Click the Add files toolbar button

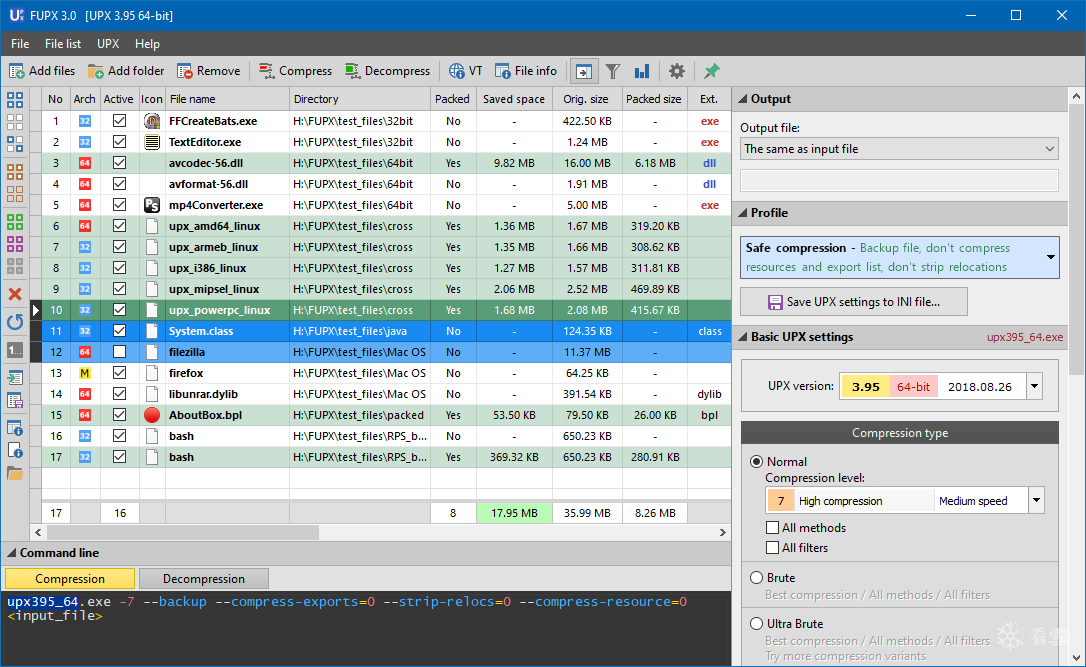click(x=42, y=71)
